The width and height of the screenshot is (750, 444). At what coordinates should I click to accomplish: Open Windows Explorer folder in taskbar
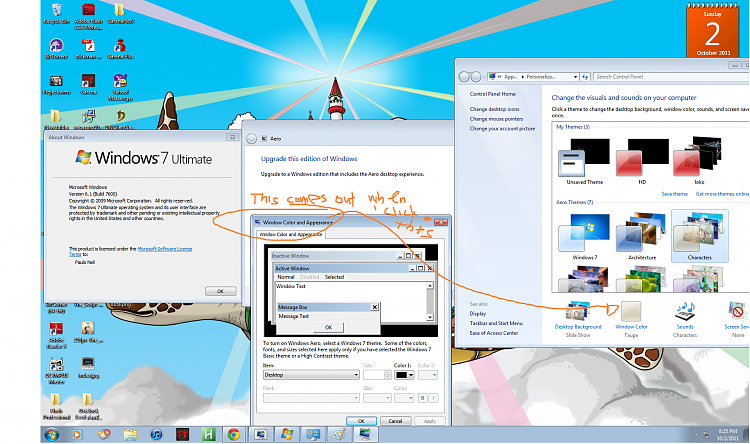[x=130, y=434]
